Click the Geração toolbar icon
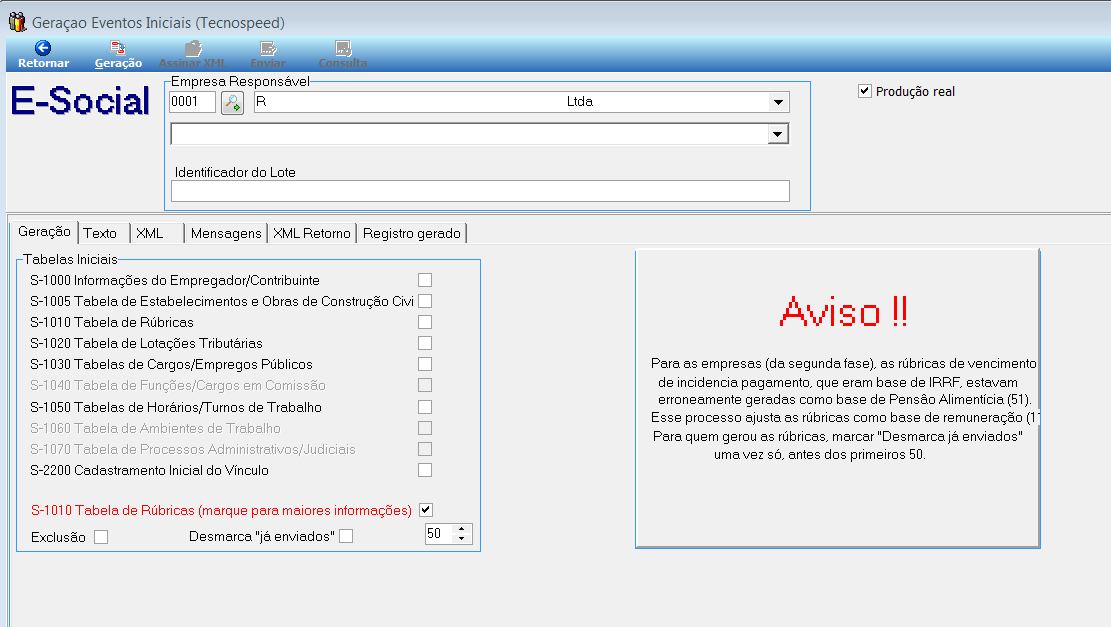 (118, 48)
